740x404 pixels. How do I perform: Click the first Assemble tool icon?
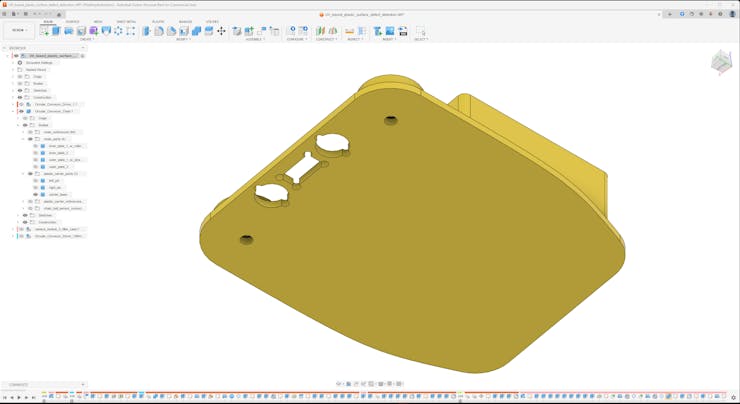click(237, 31)
